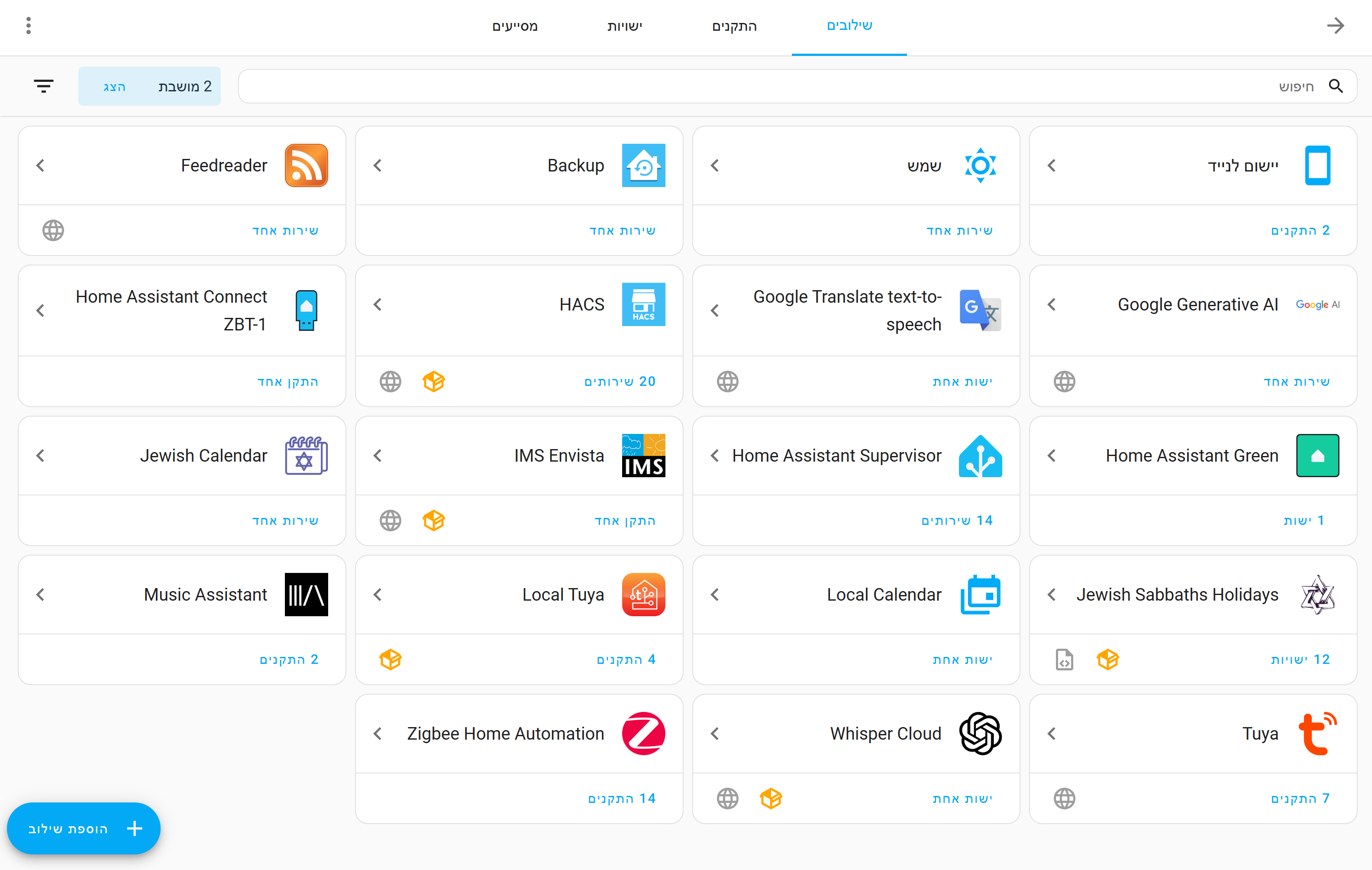Click the חיפוש search input field
This screenshot has width=1372, height=870.
pos(797,86)
